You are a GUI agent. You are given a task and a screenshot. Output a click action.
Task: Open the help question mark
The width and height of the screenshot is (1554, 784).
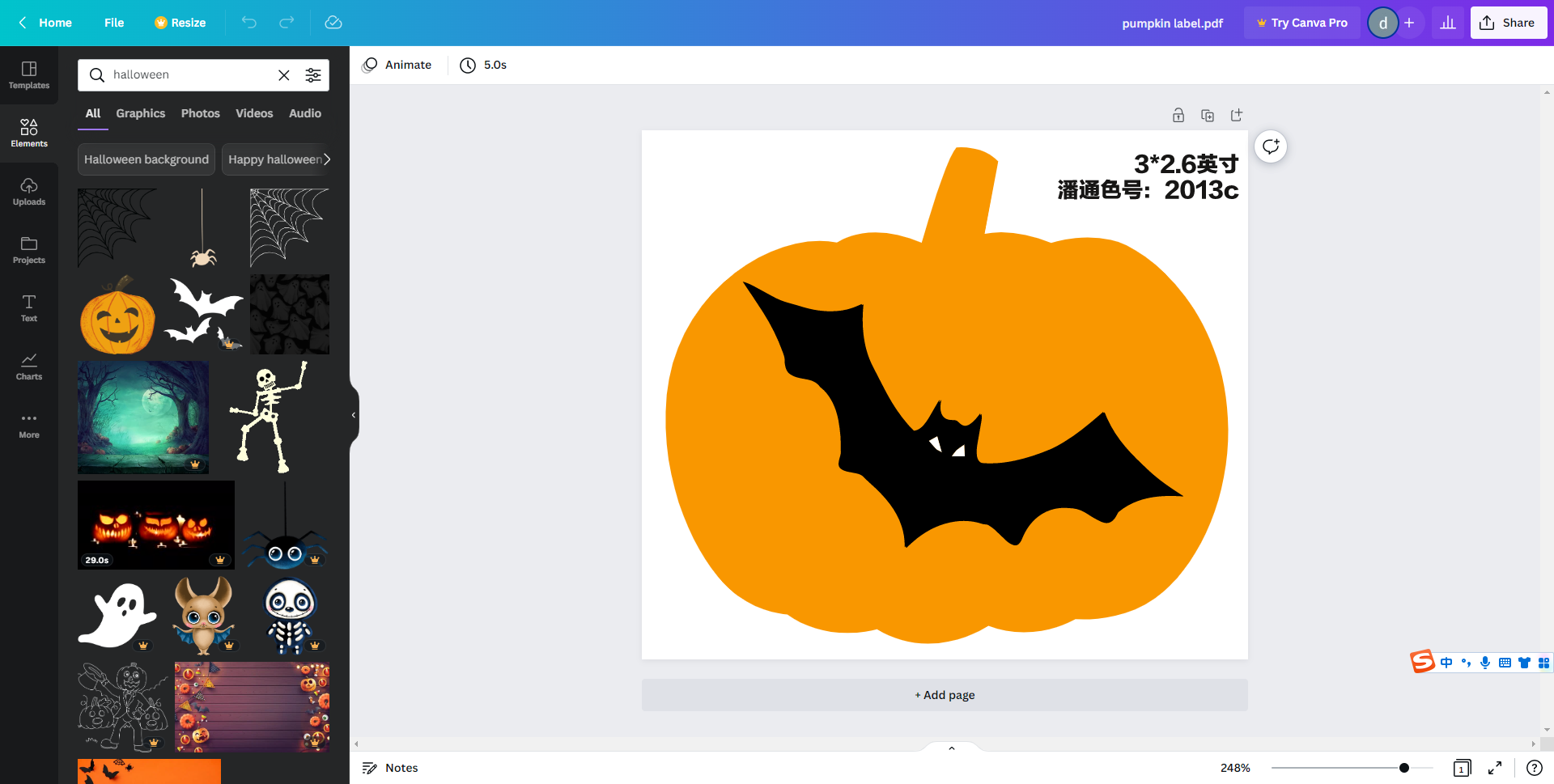(1534, 768)
